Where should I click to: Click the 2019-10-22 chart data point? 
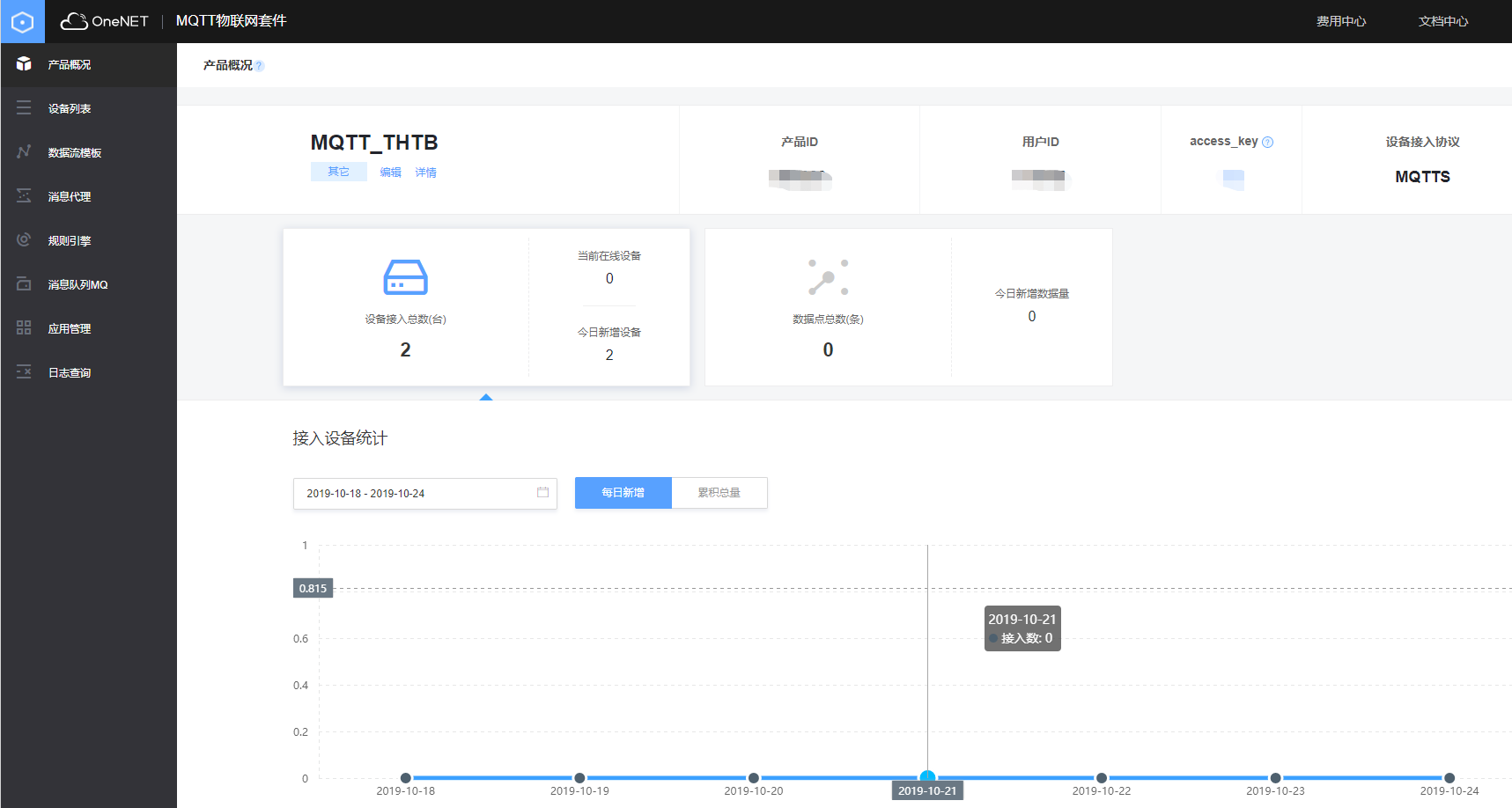coord(1102,778)
